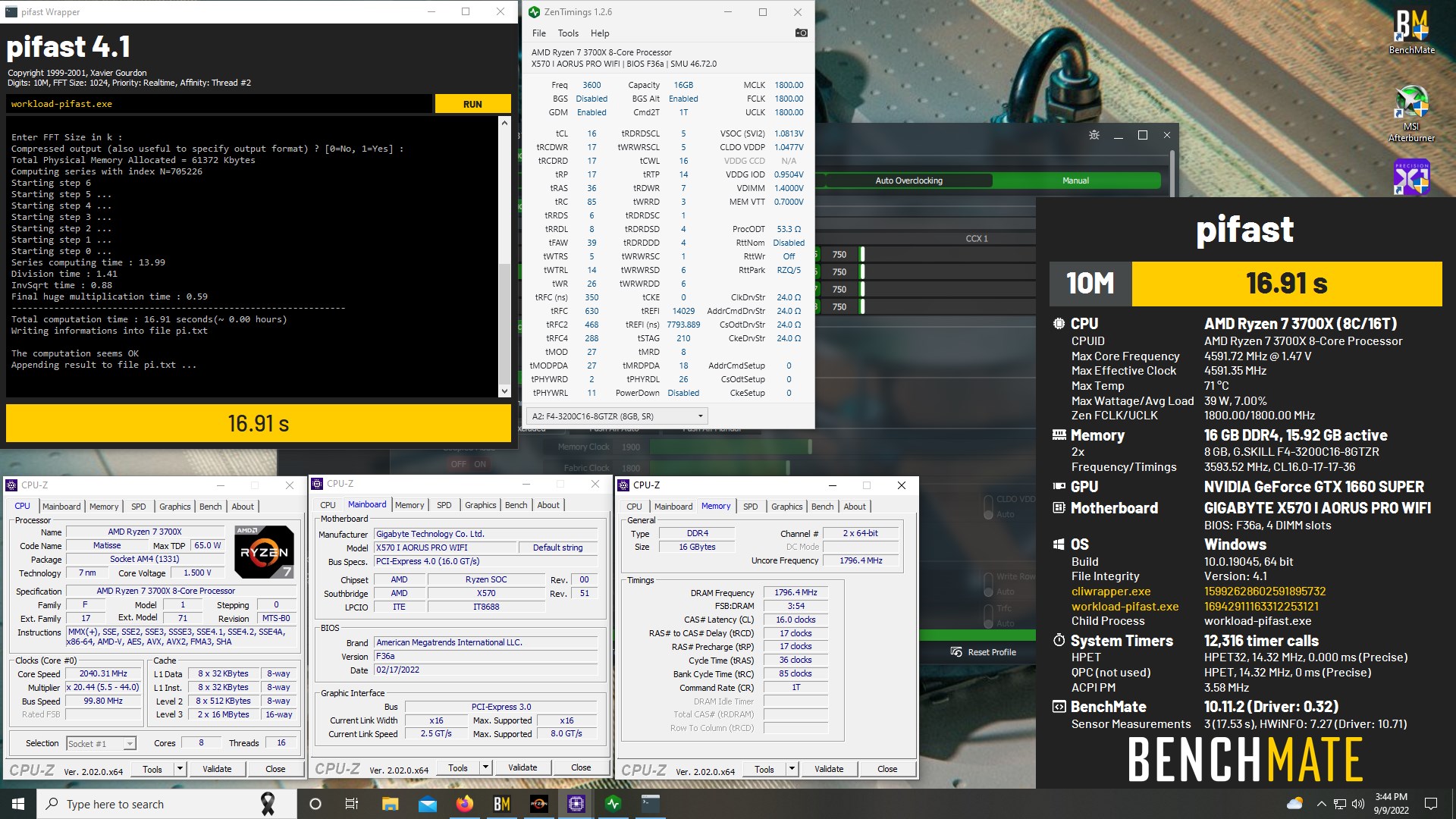Click Tools button in CPU-Z Memory window
The width and height of the screenshot is (1456, 819).
click(764, 769)
